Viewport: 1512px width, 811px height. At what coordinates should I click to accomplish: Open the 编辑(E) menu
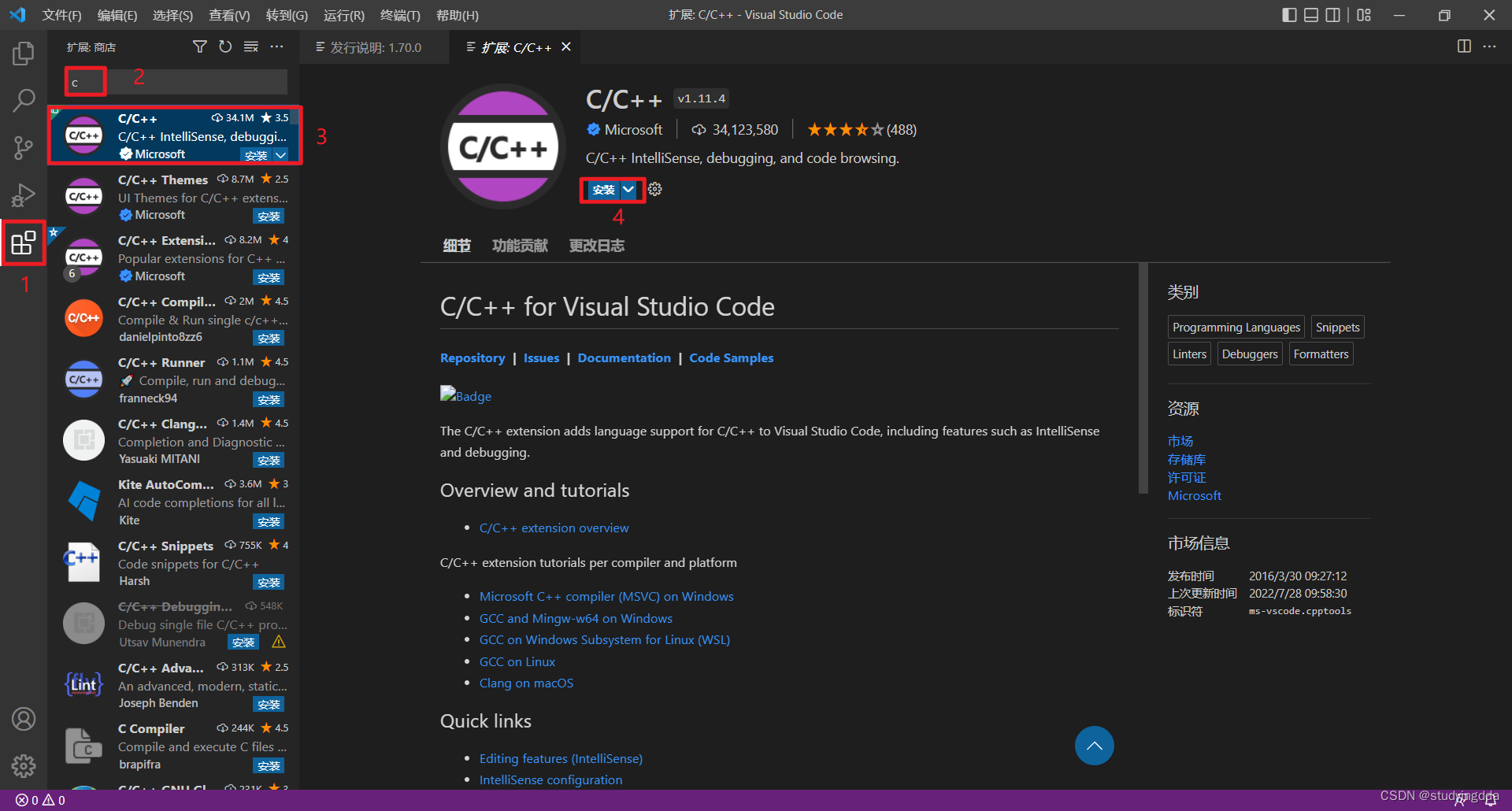(x=117, y=15)
